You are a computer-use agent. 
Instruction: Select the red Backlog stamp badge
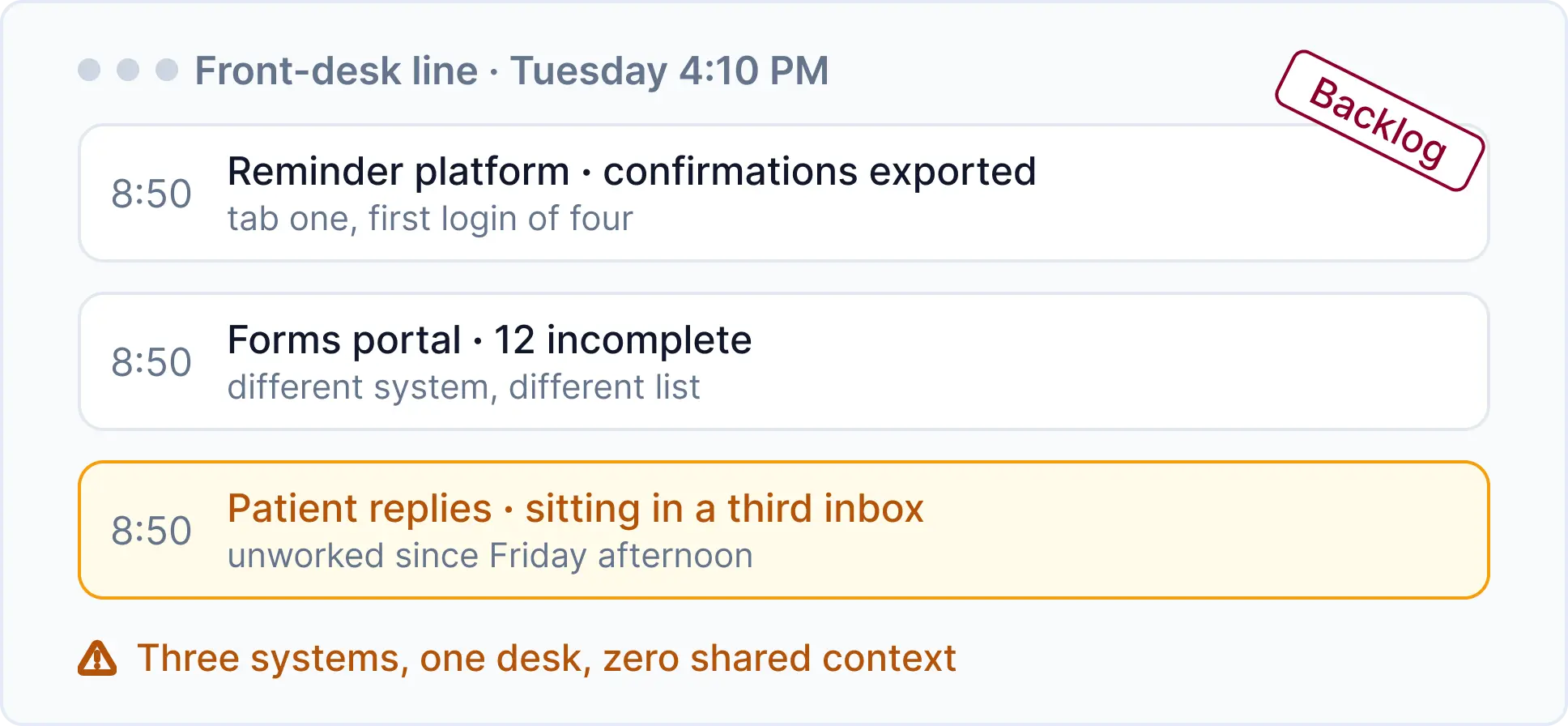pos(1379,122)
